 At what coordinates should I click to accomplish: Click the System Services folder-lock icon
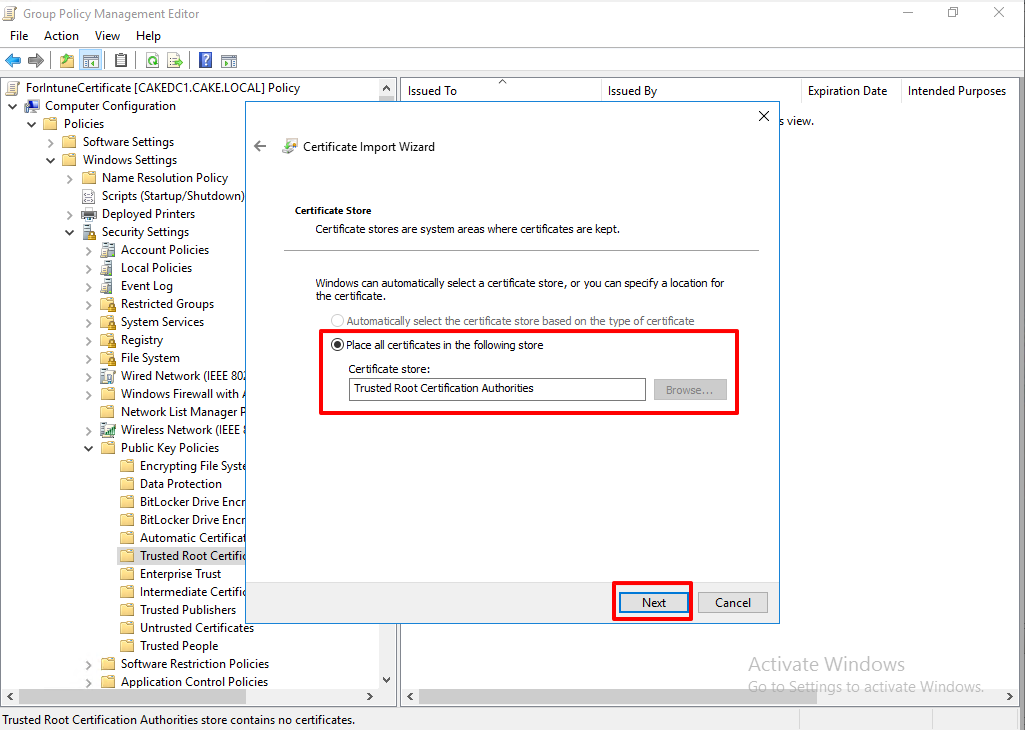pyautogui.click(x=108, y=322)
